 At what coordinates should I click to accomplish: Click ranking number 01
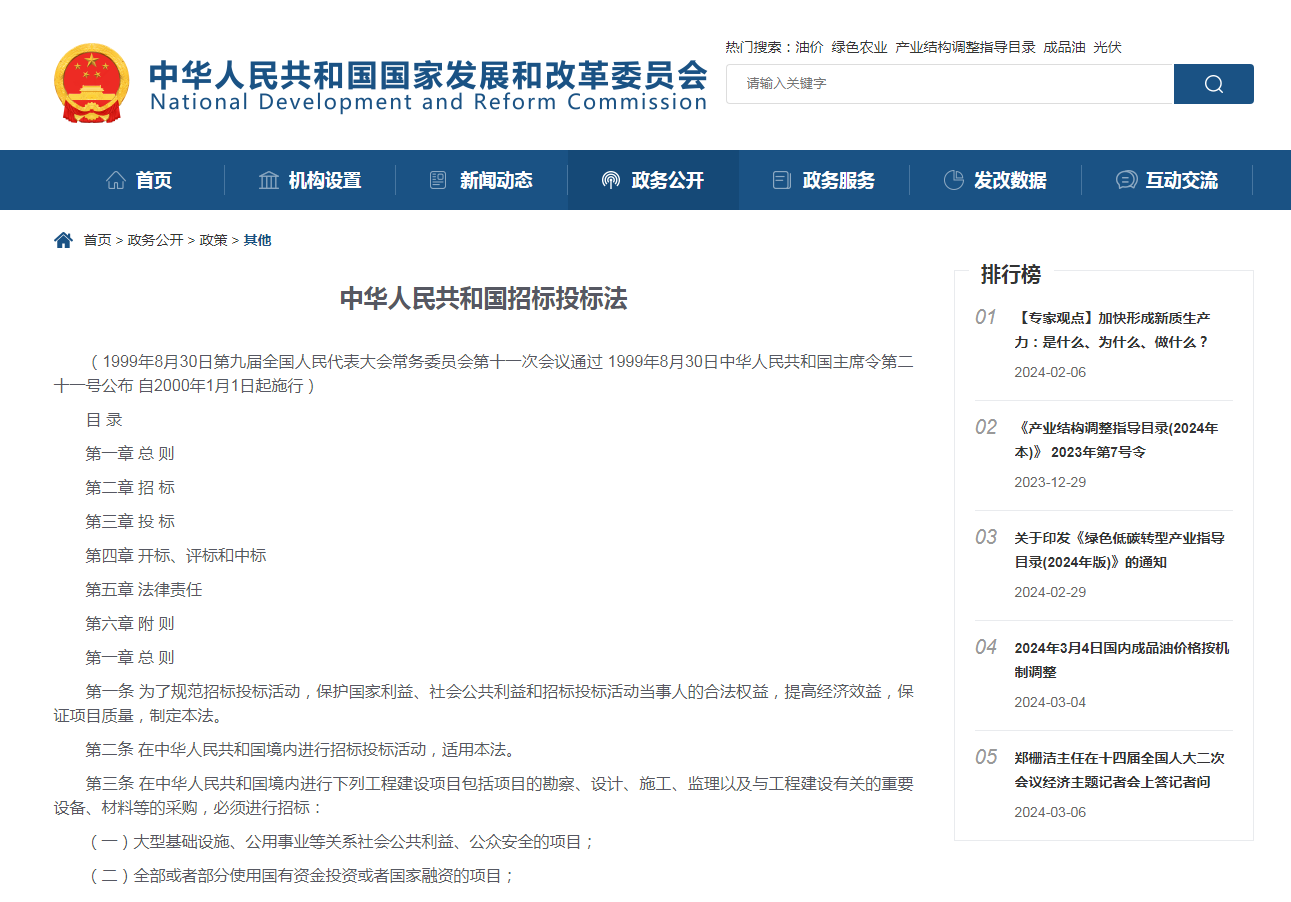click(x=986, y=317)
